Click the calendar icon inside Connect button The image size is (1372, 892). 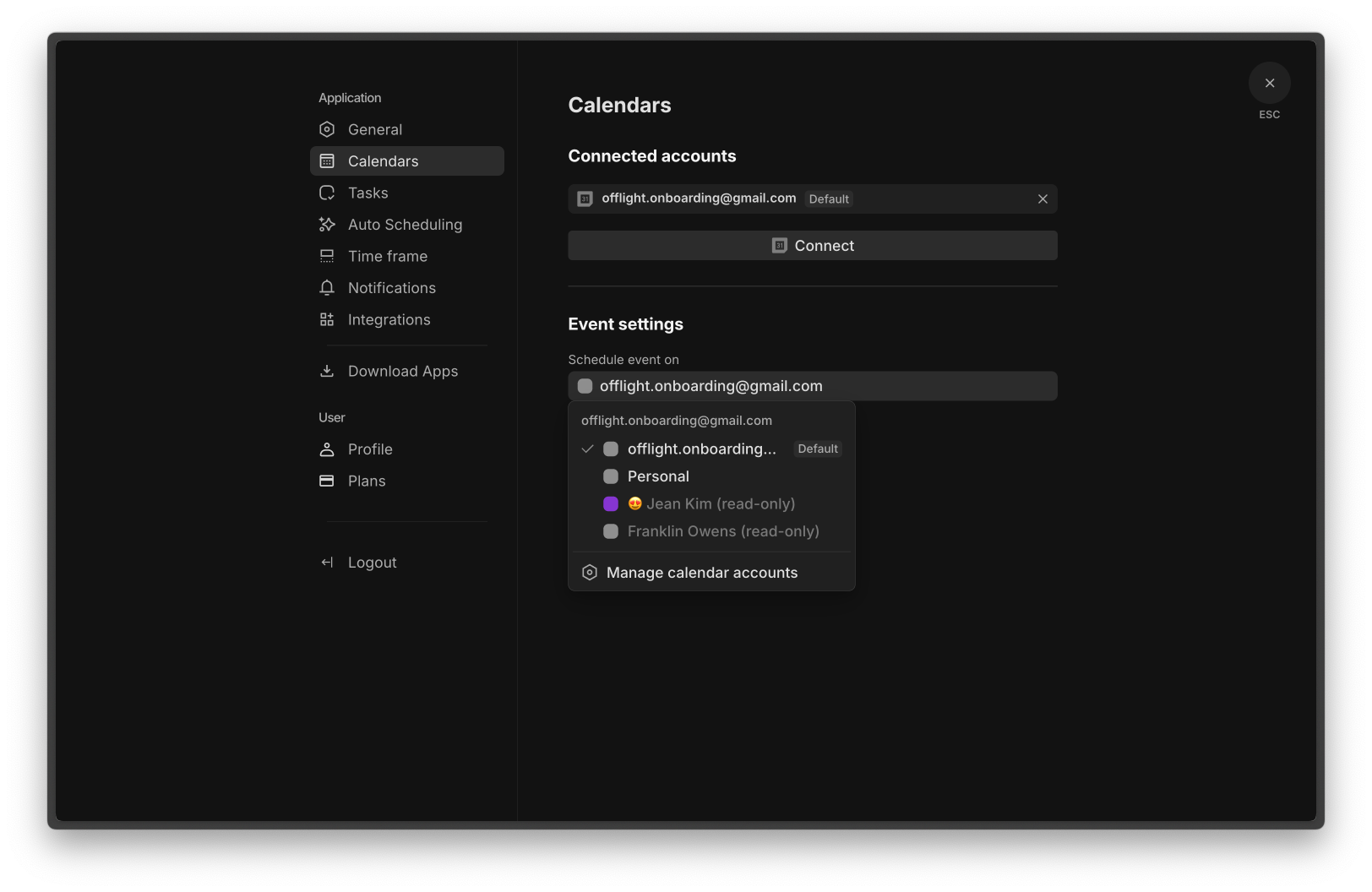pyautogui.click(x=780, y=246)
